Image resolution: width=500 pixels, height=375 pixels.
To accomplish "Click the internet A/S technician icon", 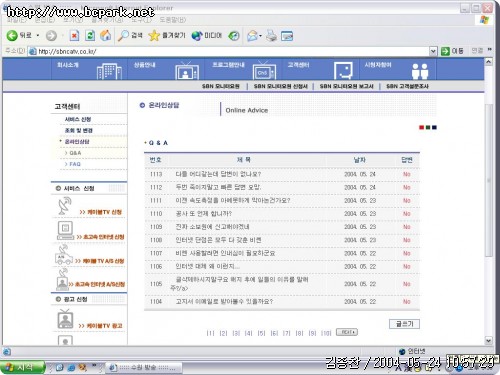I will (62, 280).
